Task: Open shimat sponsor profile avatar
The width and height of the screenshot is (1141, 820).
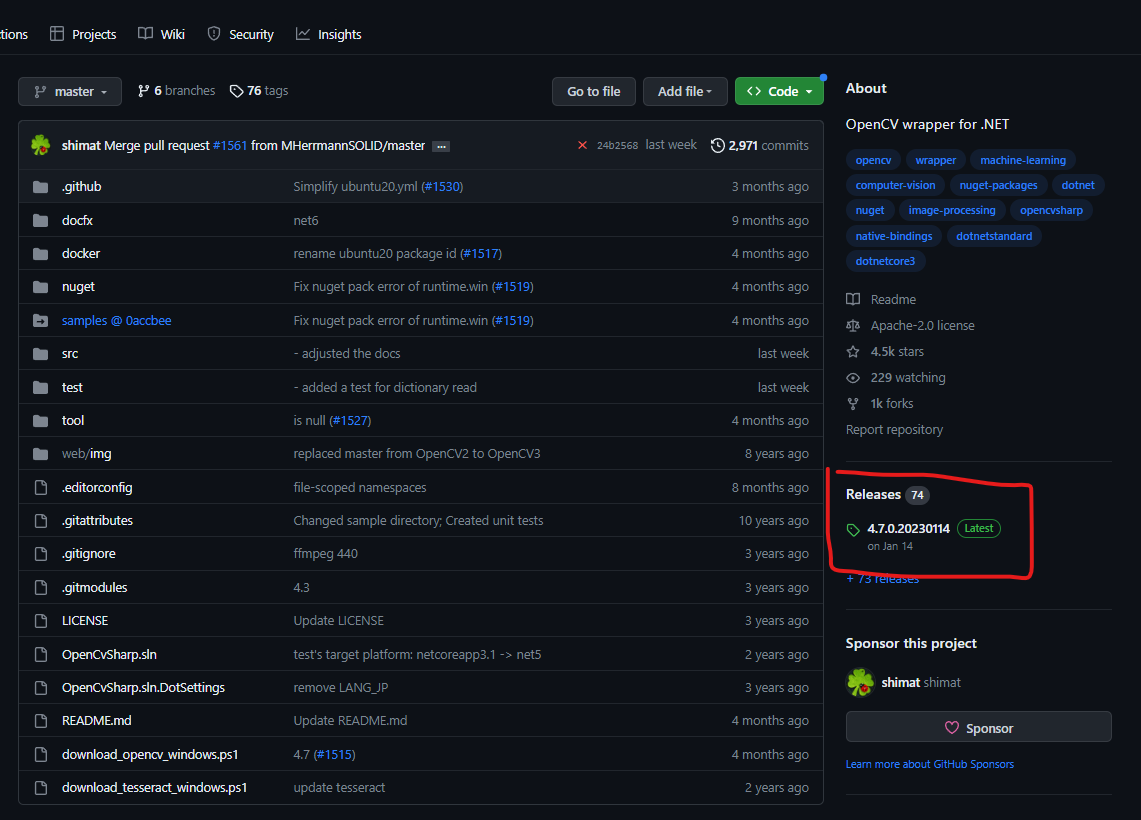Action: (860, 682)
